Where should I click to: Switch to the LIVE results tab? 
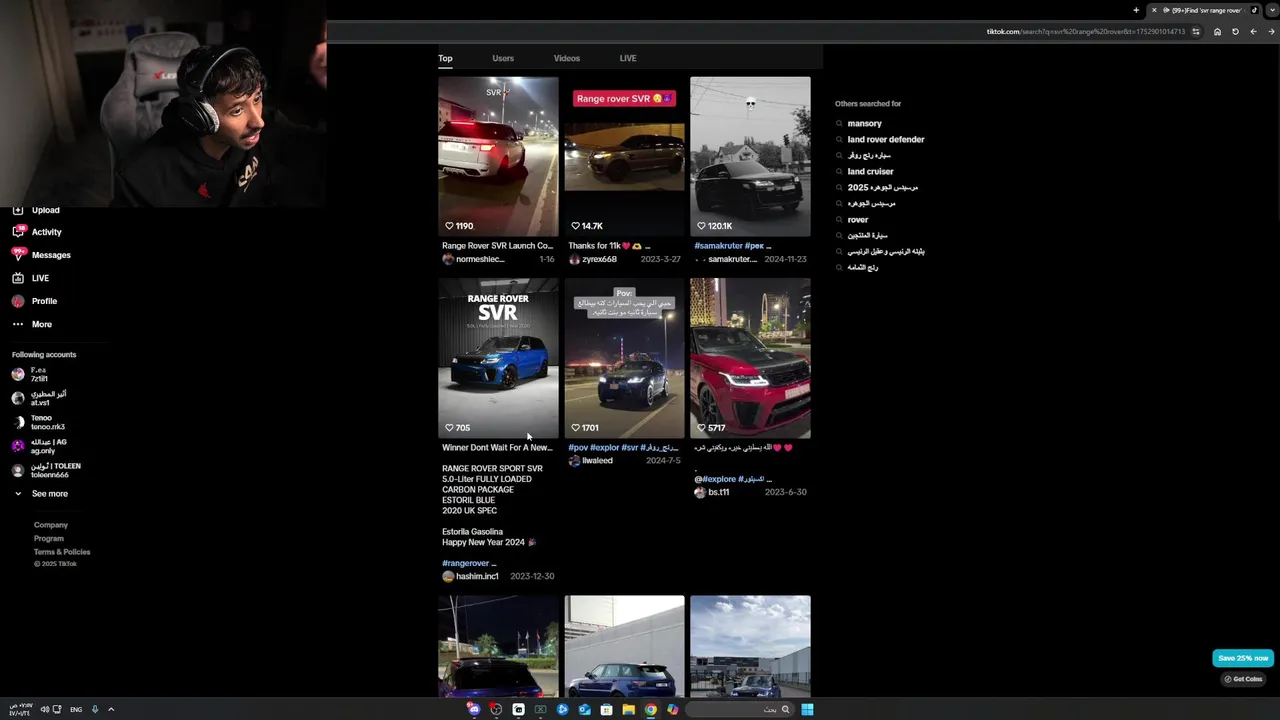[x=627, y=58]
